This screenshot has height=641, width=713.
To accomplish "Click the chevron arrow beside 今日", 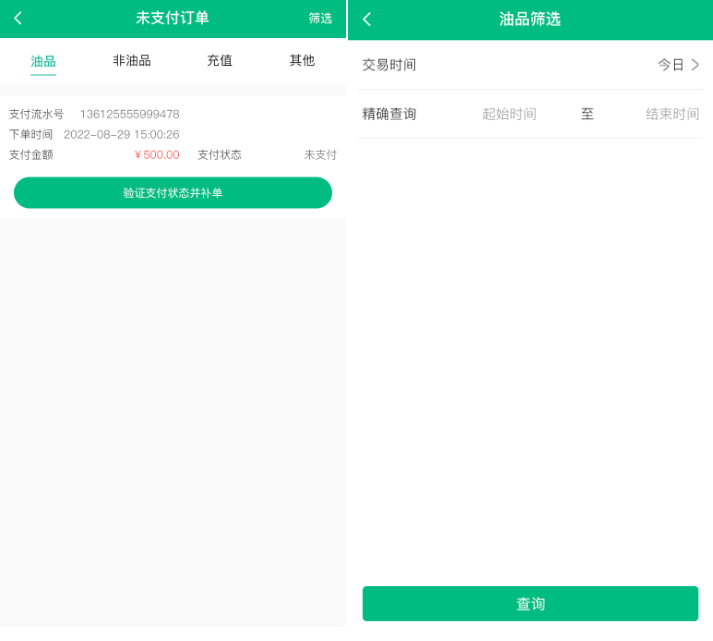I will [x=695, y=65].
